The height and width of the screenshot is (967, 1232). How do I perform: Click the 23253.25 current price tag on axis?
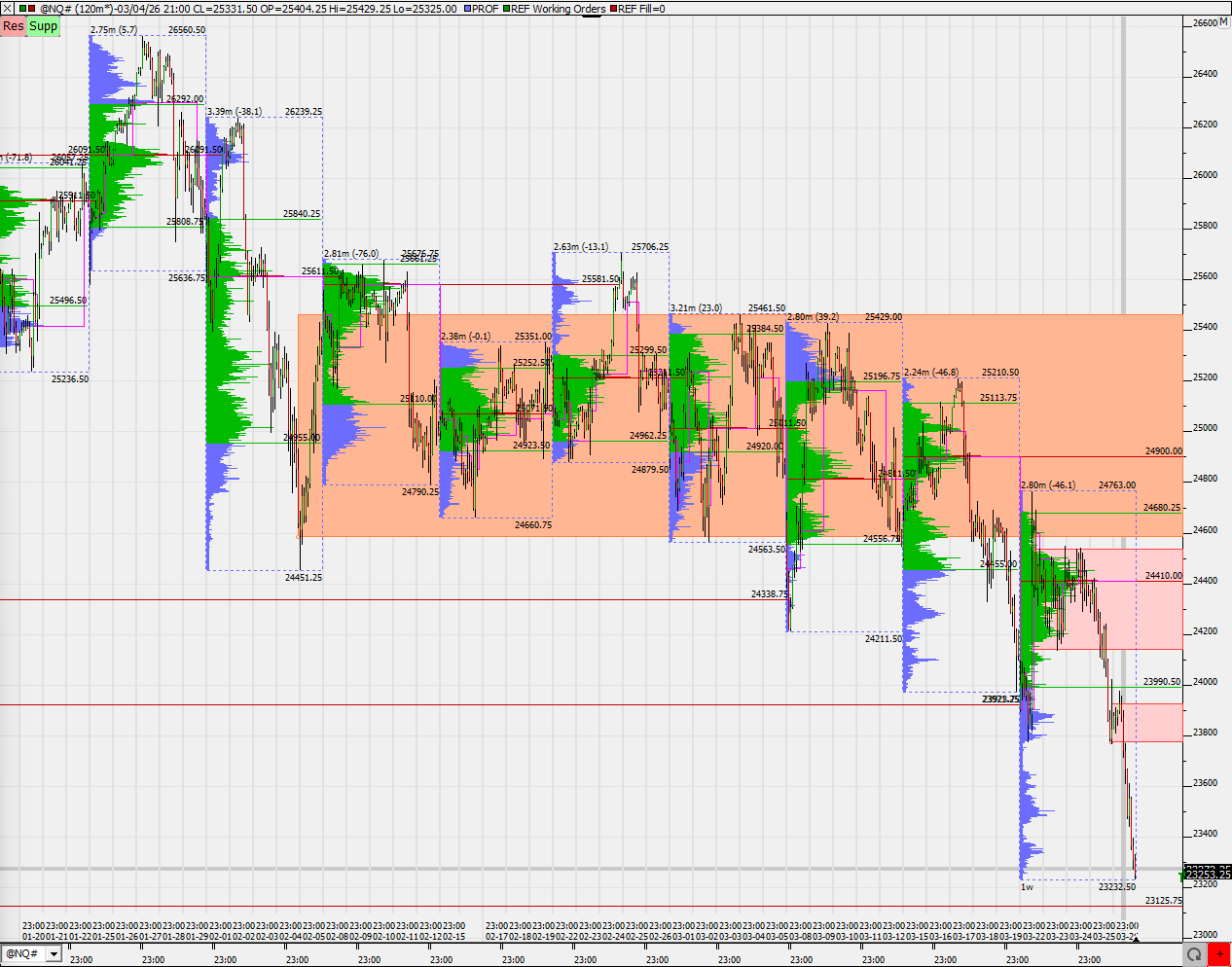(x=1207, y=873)
